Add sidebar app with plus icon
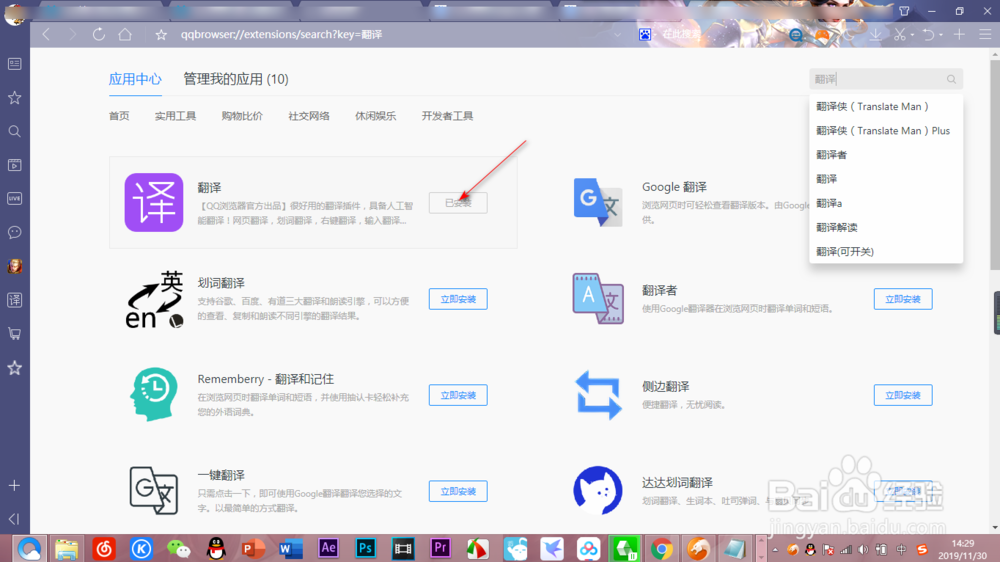The height and width of the screenshot is (562, 1000). pos(15,485)
